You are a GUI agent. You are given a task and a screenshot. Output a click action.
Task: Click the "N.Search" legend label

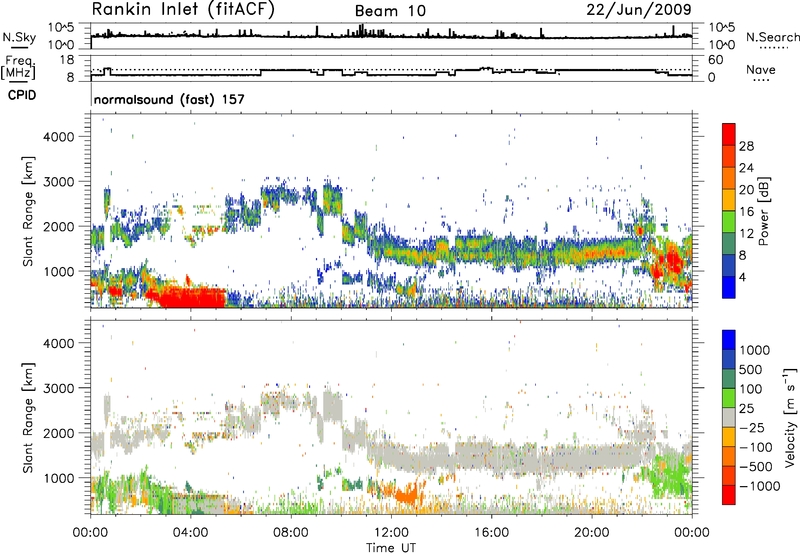[773, 37]
